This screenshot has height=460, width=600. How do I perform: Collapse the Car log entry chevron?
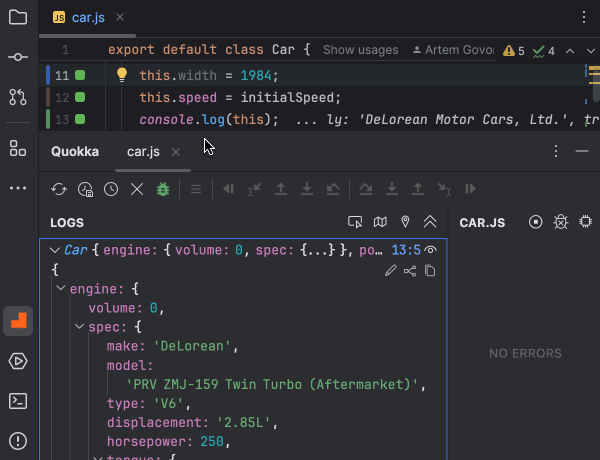click(55, 250)
